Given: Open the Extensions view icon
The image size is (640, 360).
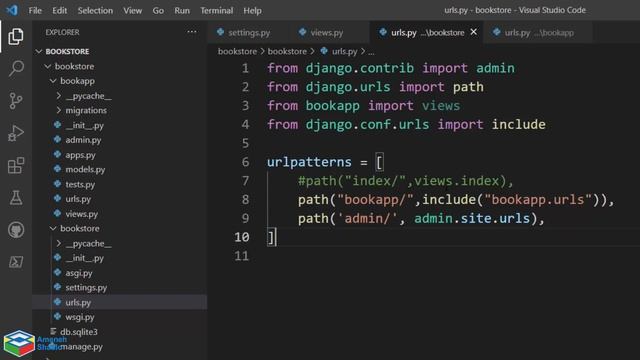Looking at the screenshot, I should pyautogui.click(x=16, y=165).
